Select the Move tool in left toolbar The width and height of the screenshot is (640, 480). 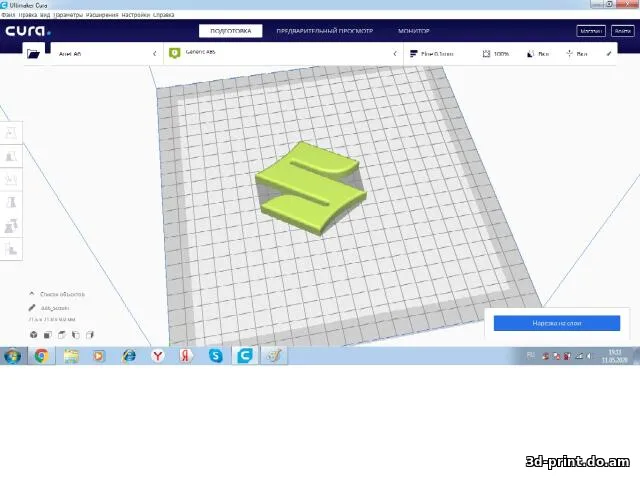coord(11,133)
